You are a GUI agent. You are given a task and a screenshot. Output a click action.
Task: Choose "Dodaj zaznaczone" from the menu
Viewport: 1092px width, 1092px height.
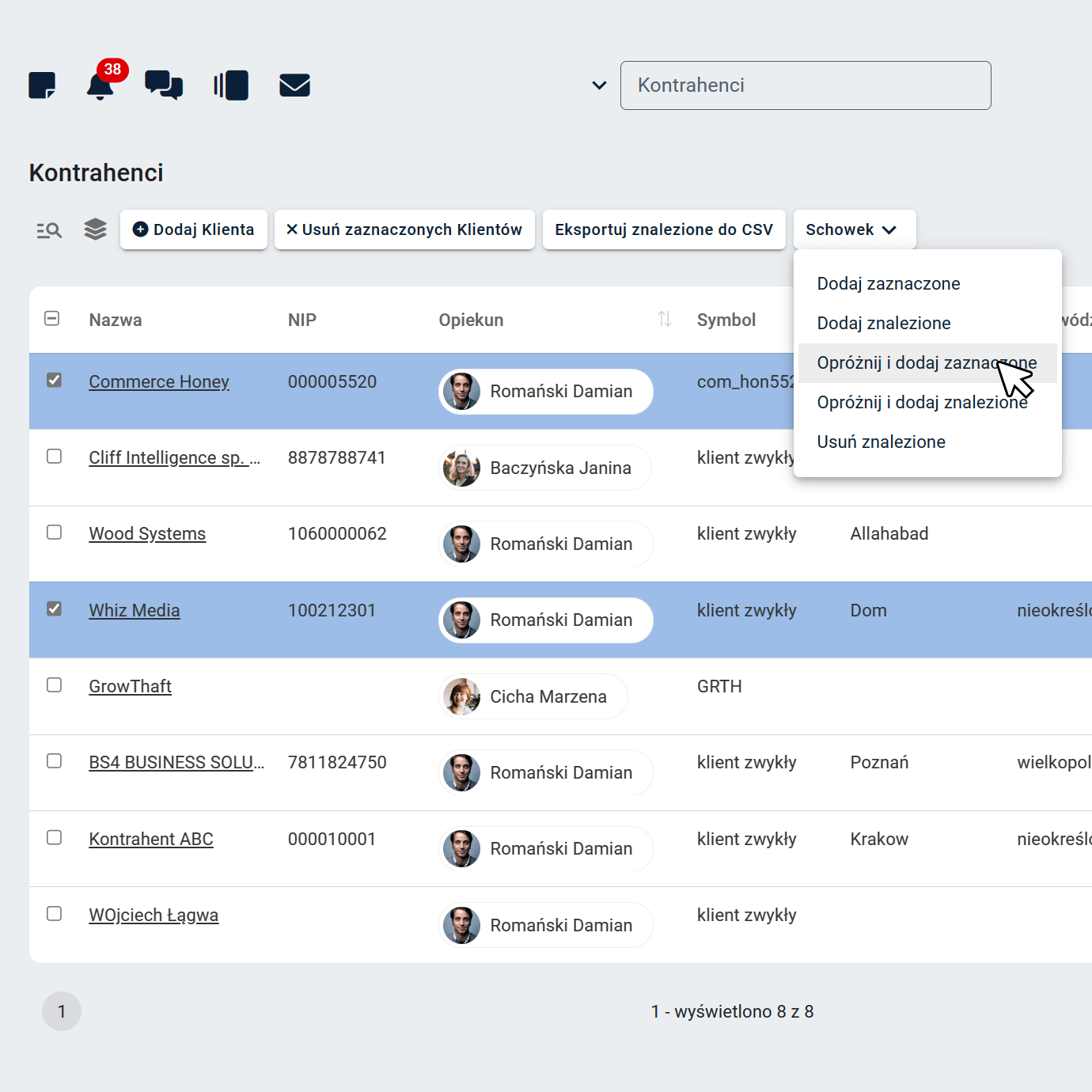pyautogui.click(x=888, y=284)
